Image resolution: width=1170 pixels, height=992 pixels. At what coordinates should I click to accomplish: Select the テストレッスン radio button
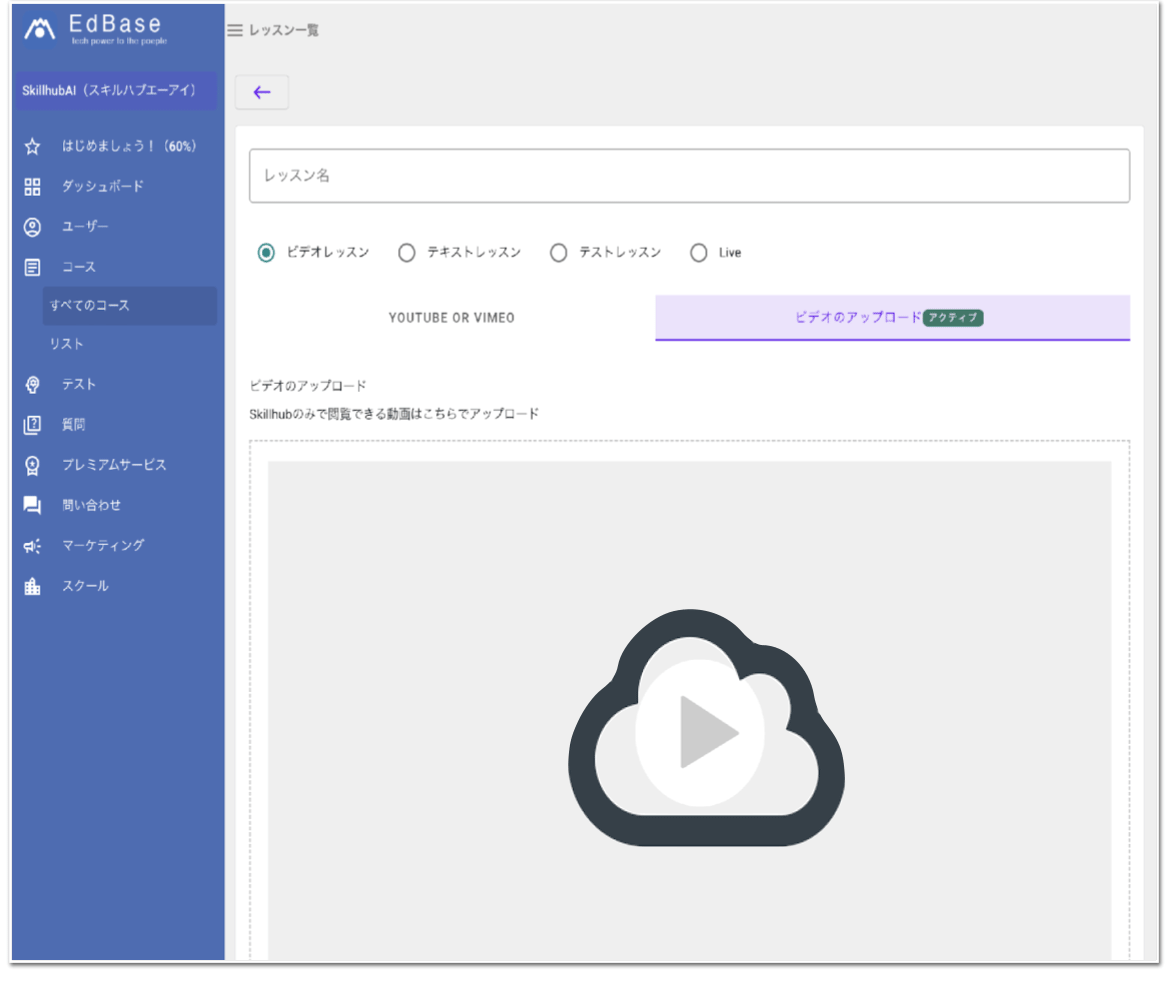pyautogui.click(x=558, y=253)
